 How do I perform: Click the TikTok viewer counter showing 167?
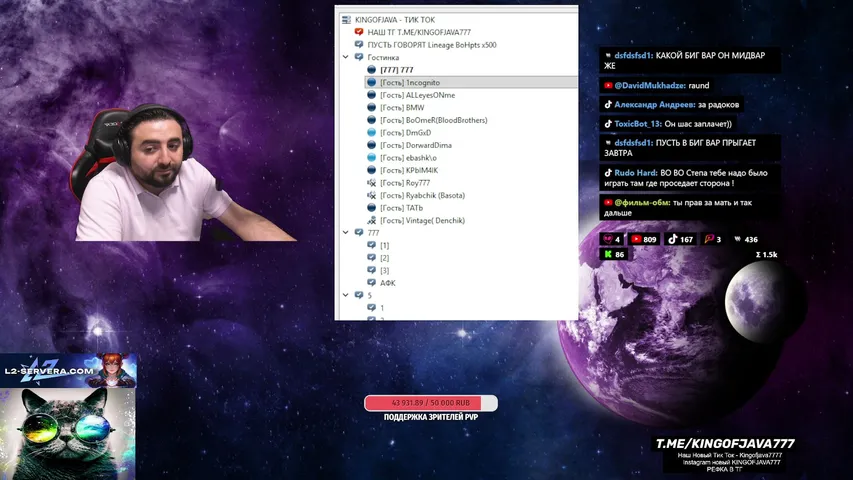[x=680, y=239]
